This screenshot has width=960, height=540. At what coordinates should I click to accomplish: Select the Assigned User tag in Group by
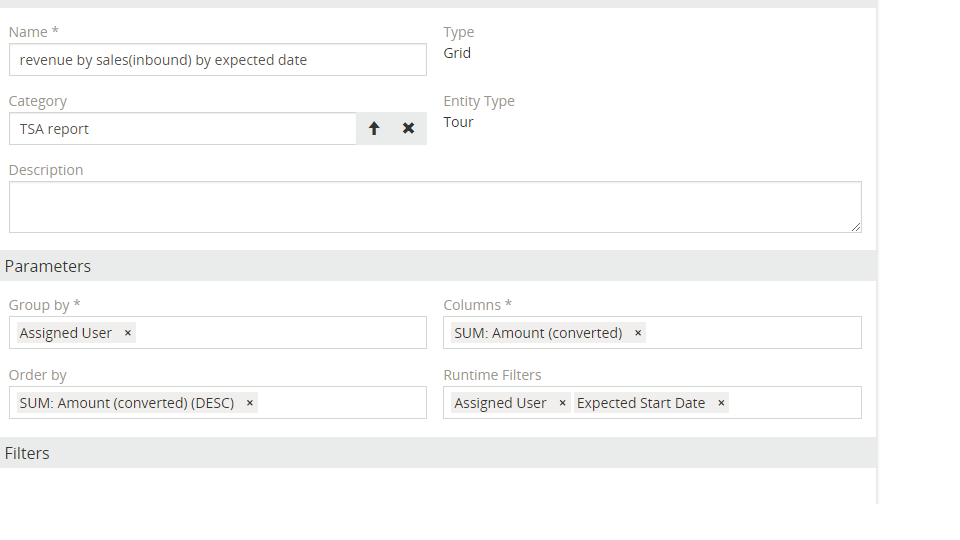click(x=66, y=333)
